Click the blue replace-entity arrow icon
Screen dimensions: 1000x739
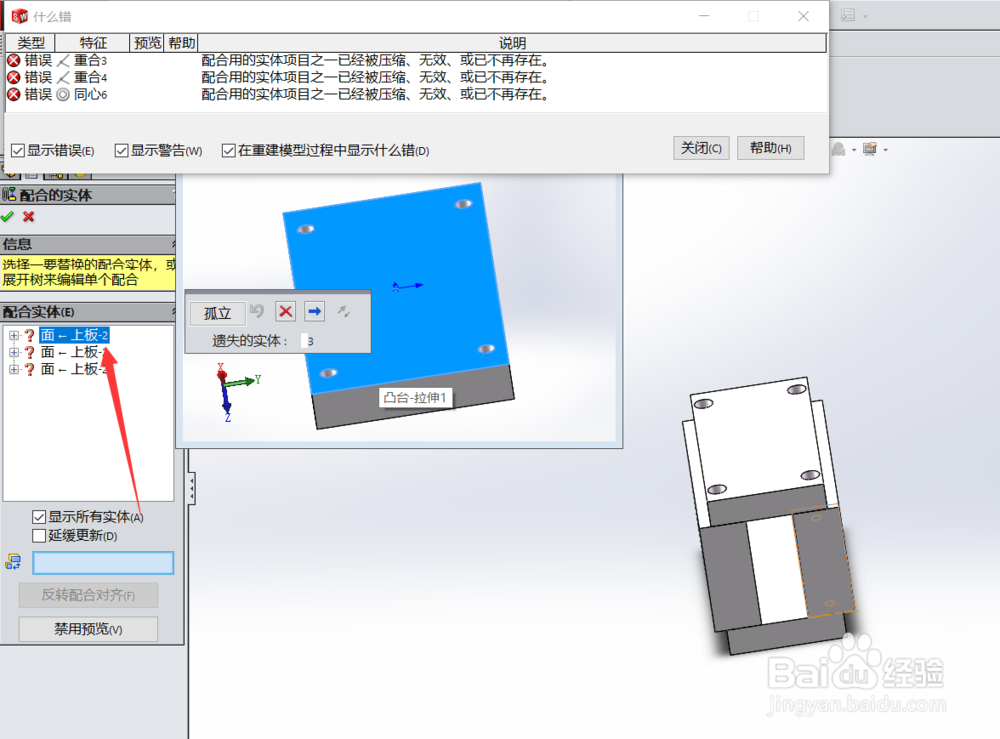click(314, 312)
